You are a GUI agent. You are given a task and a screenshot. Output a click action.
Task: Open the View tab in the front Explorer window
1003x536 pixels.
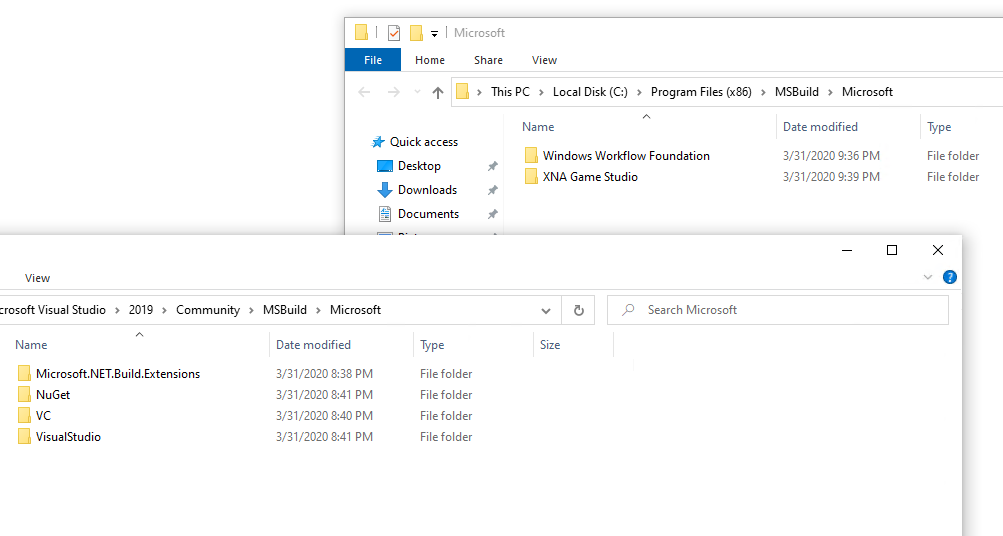(37, 278)
